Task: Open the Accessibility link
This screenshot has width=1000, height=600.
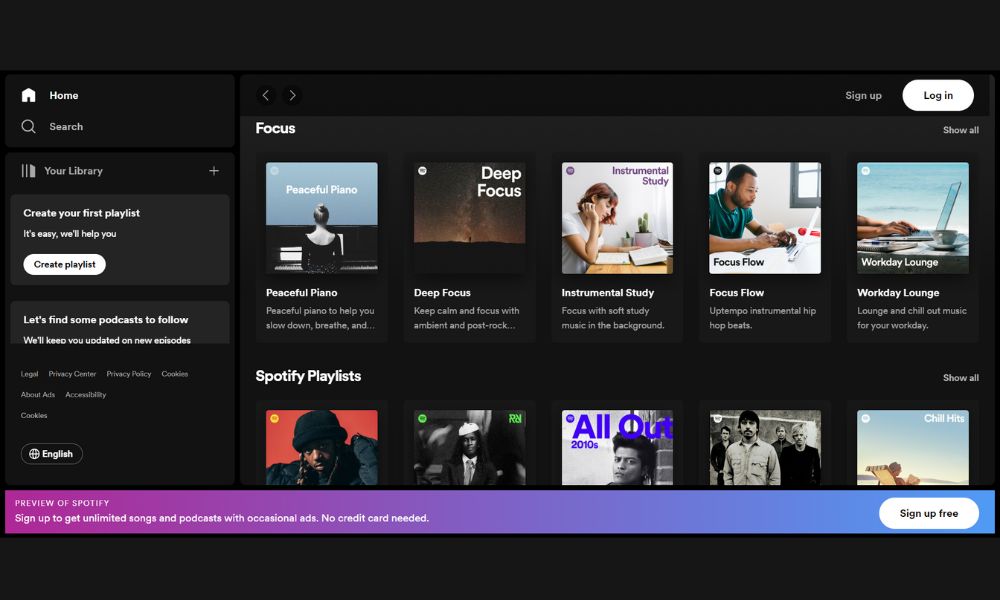Action: click(x=86, y=394)
